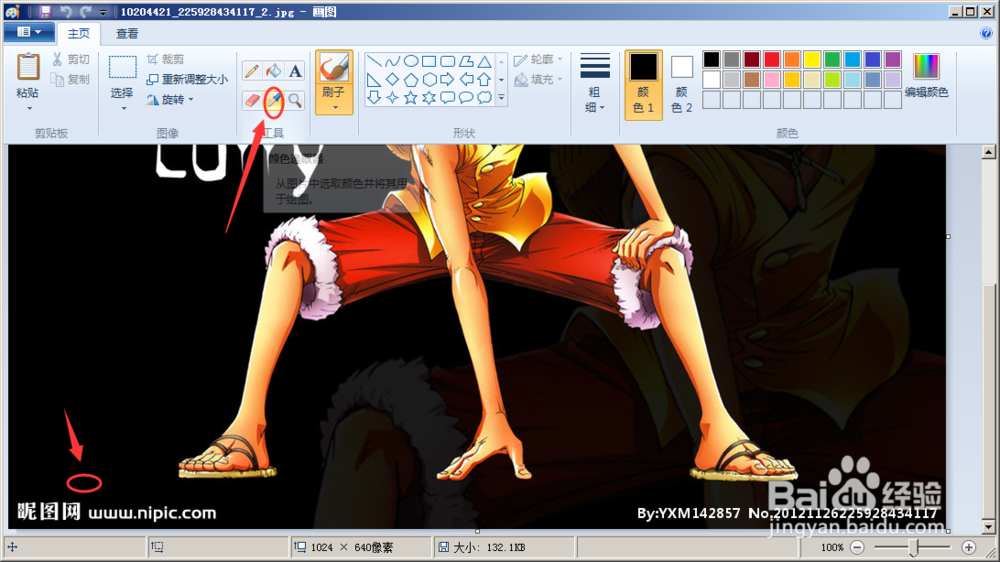
Task: Open the 粗细 (Size) thickness dropdown
Action: click(594, 84)
